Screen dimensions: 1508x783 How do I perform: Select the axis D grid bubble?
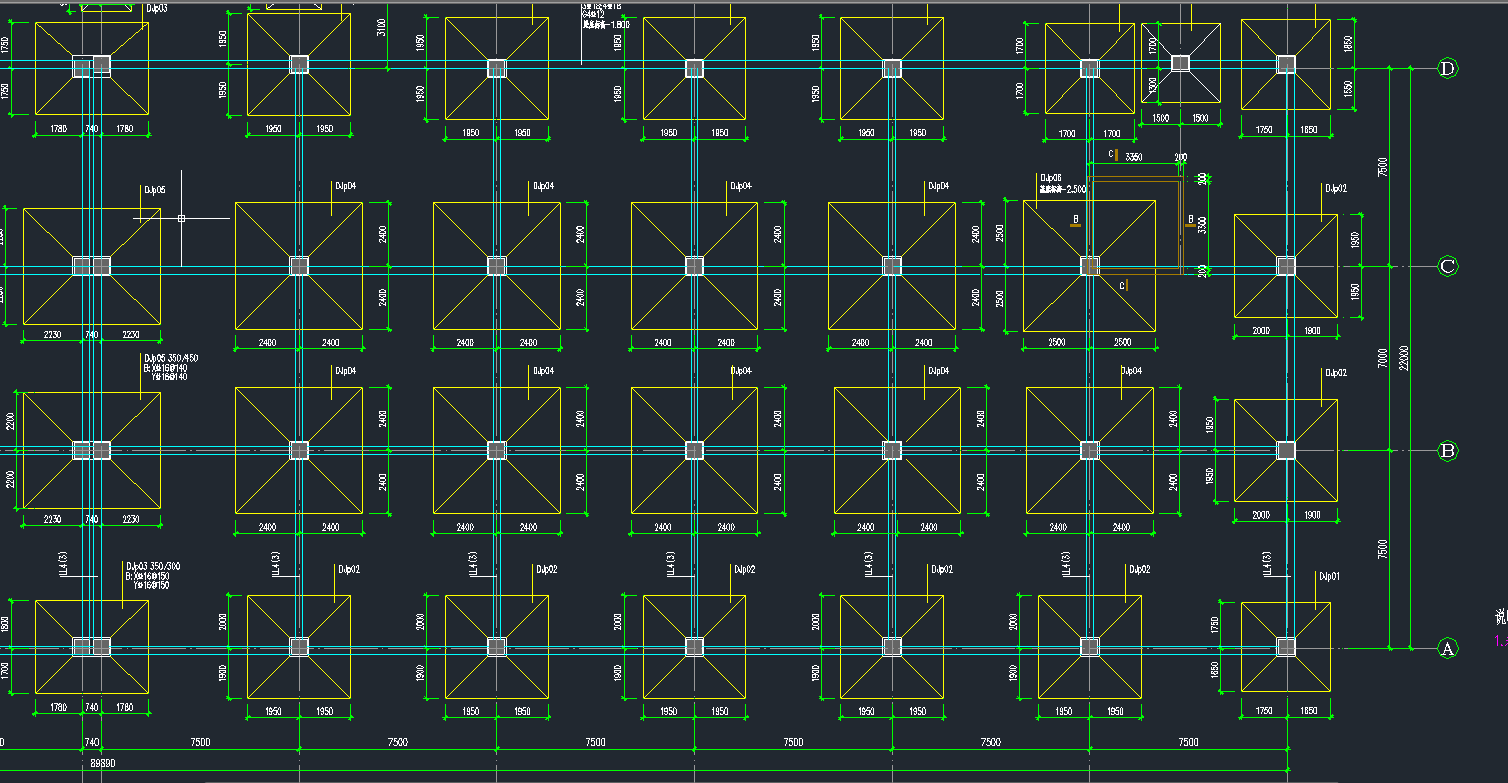point(1447,68)
